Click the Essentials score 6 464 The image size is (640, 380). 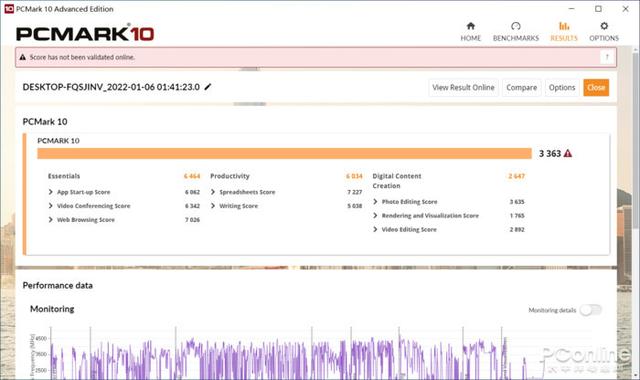point(192,176)
